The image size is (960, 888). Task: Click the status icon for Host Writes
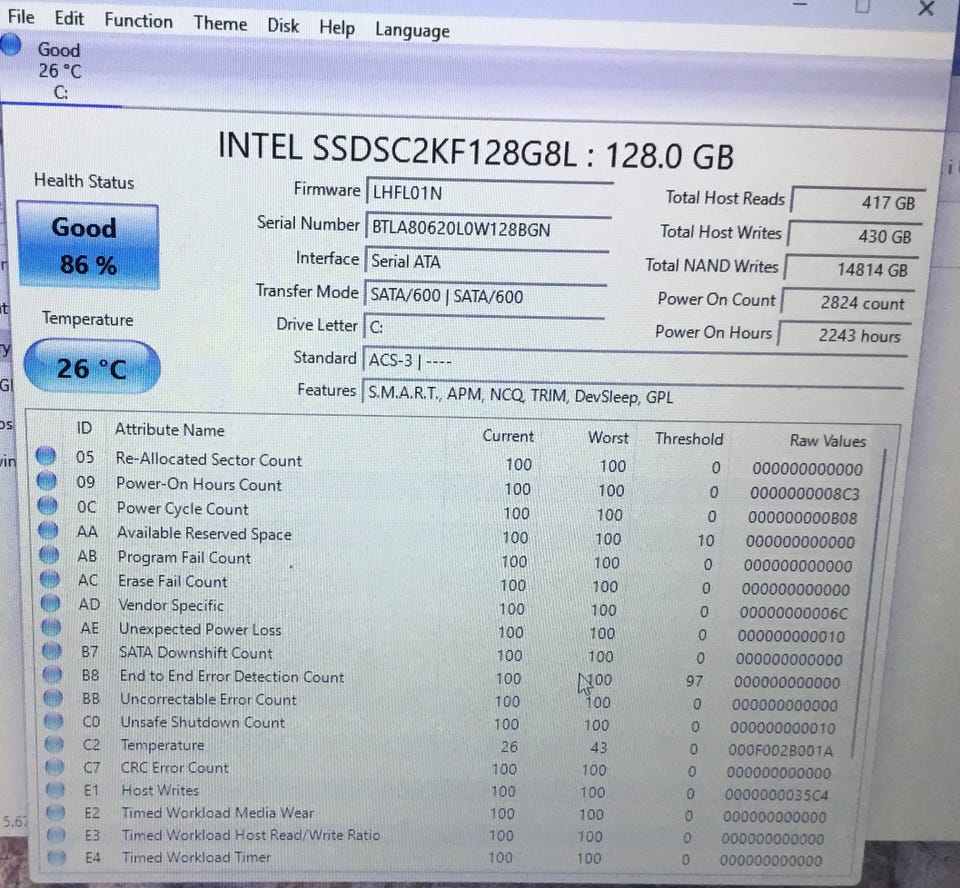56,789
